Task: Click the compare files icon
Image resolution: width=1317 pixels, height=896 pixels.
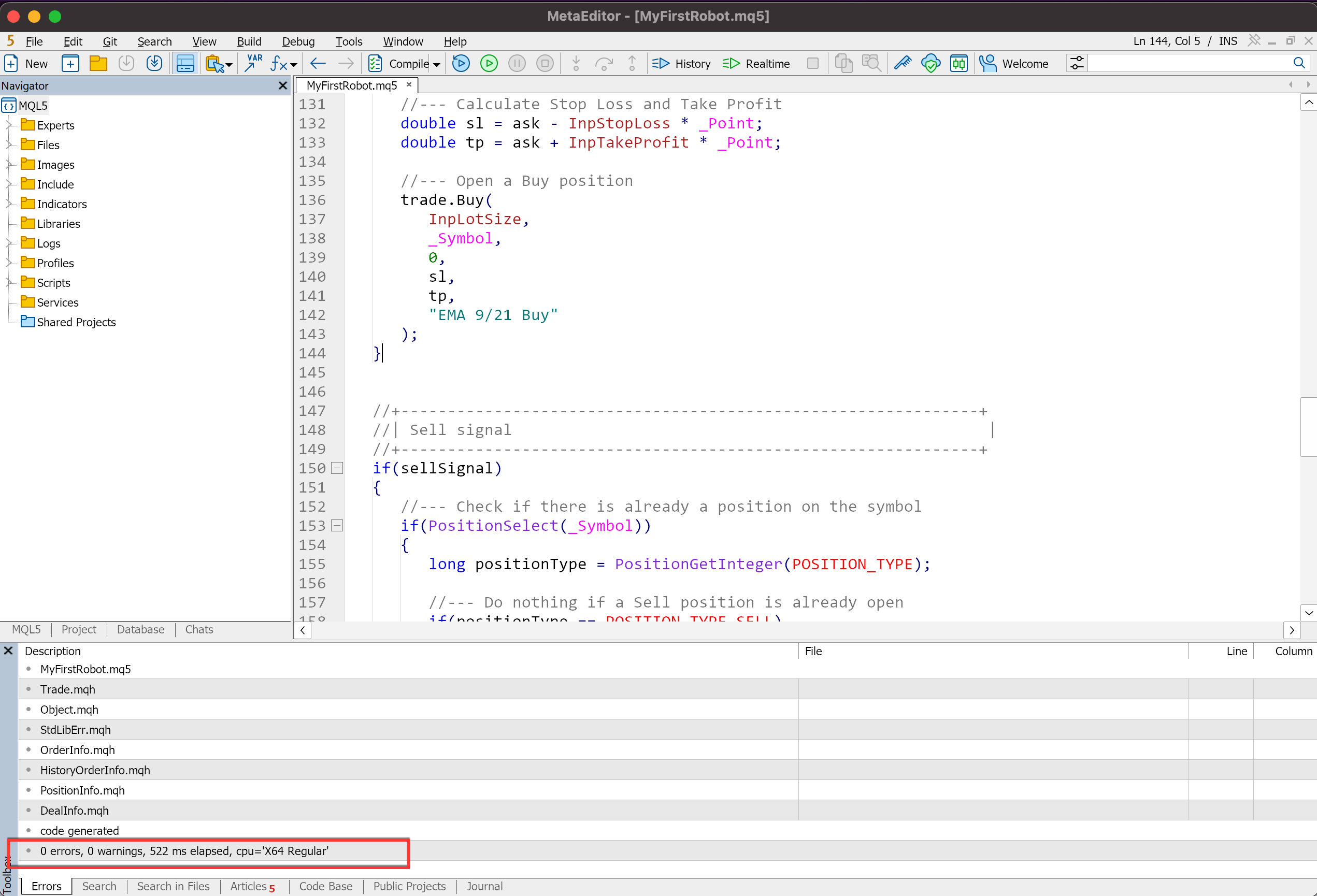Action: (843, 63)
